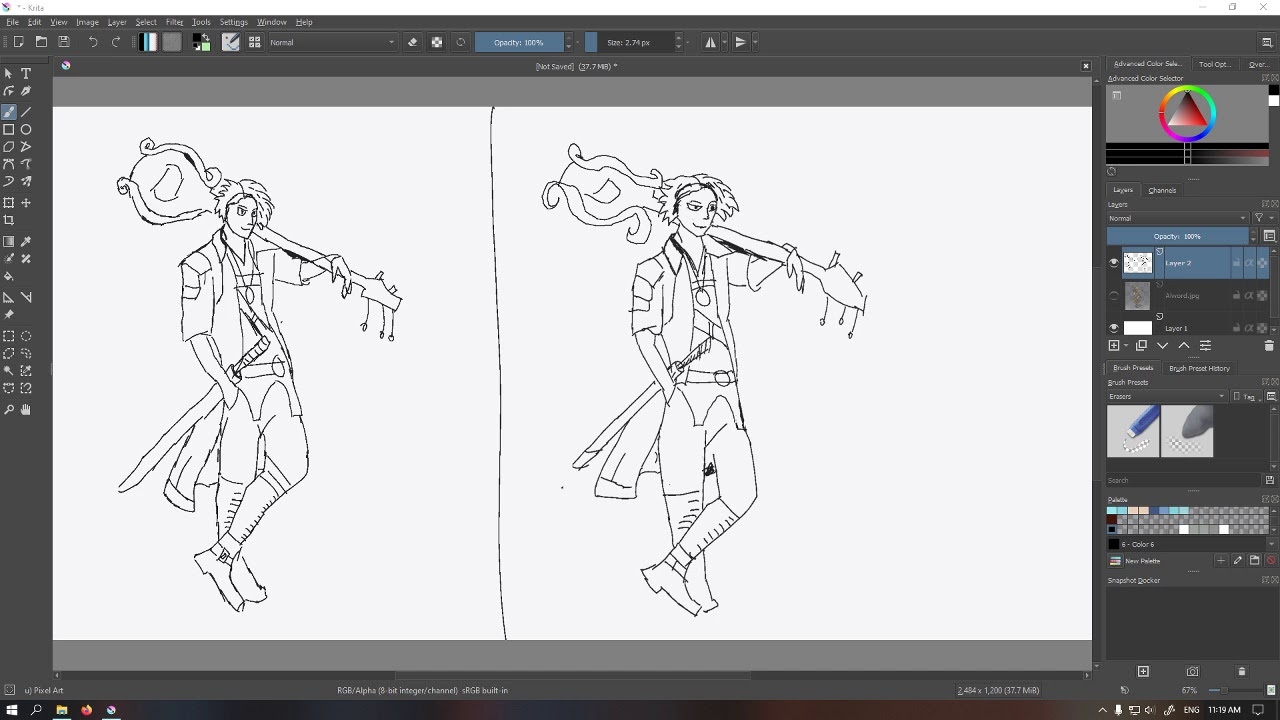The width and height of the screenshot is (1280, 720).
Task: Toggle preserve alpha in the toolbar
Action: (437, 42)
